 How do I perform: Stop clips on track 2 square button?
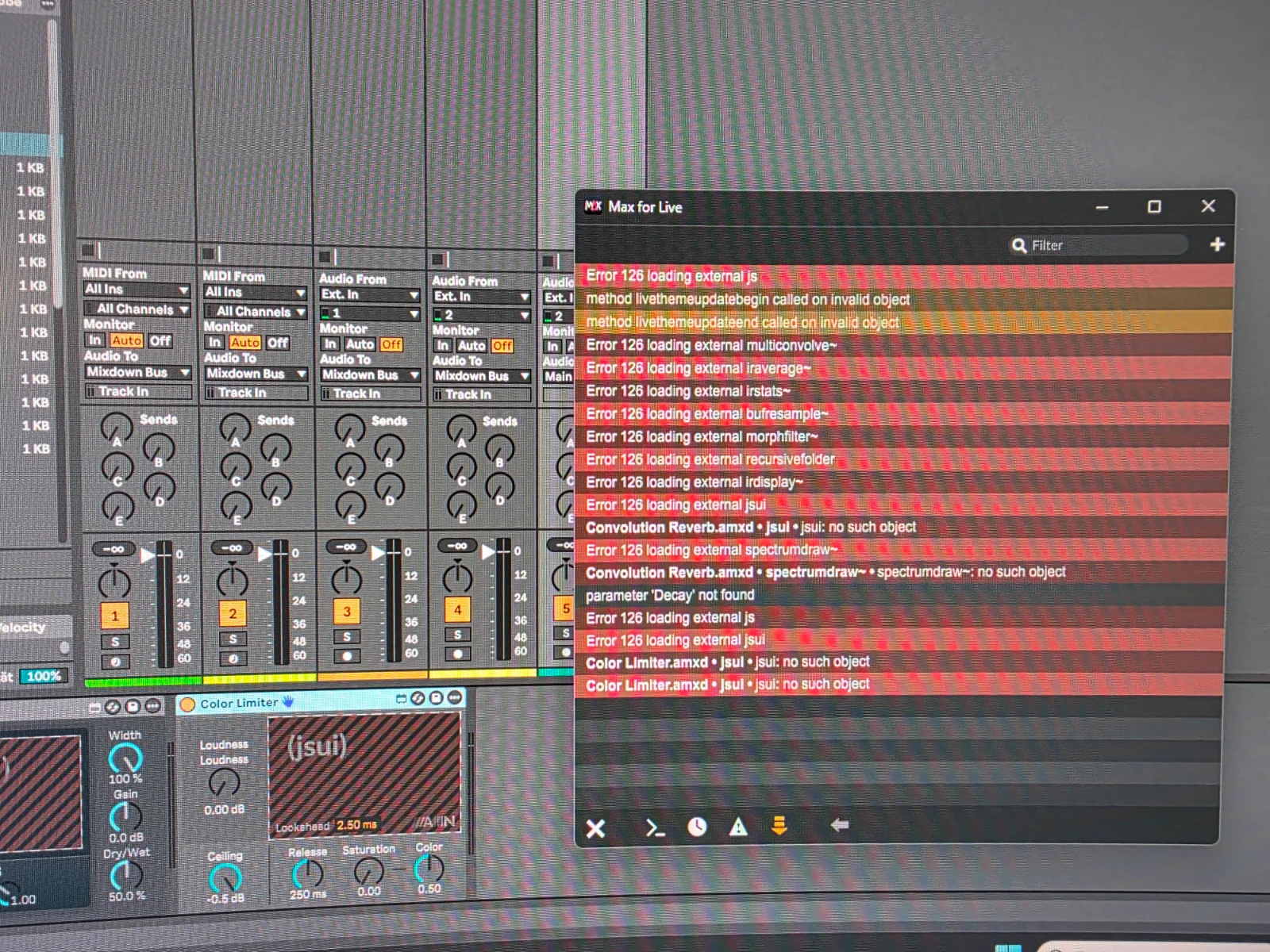(210, 253)
